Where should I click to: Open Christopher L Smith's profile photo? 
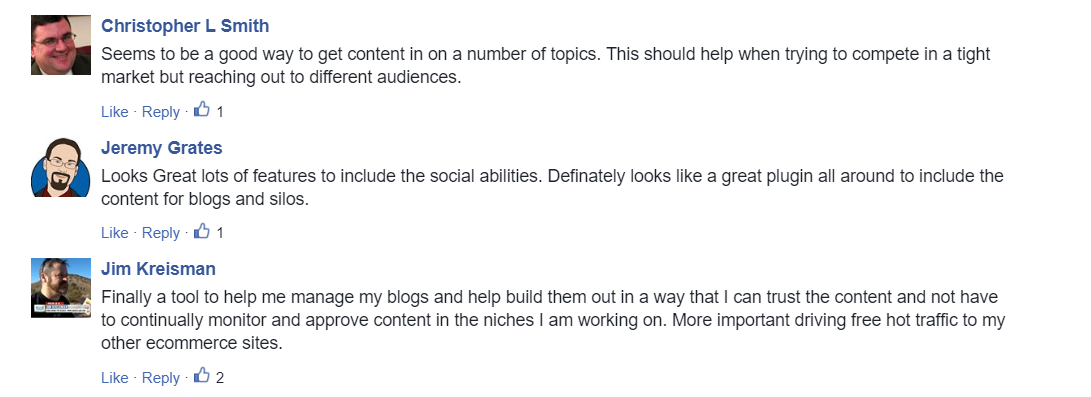pyautogui.click(x=61, y=45)
